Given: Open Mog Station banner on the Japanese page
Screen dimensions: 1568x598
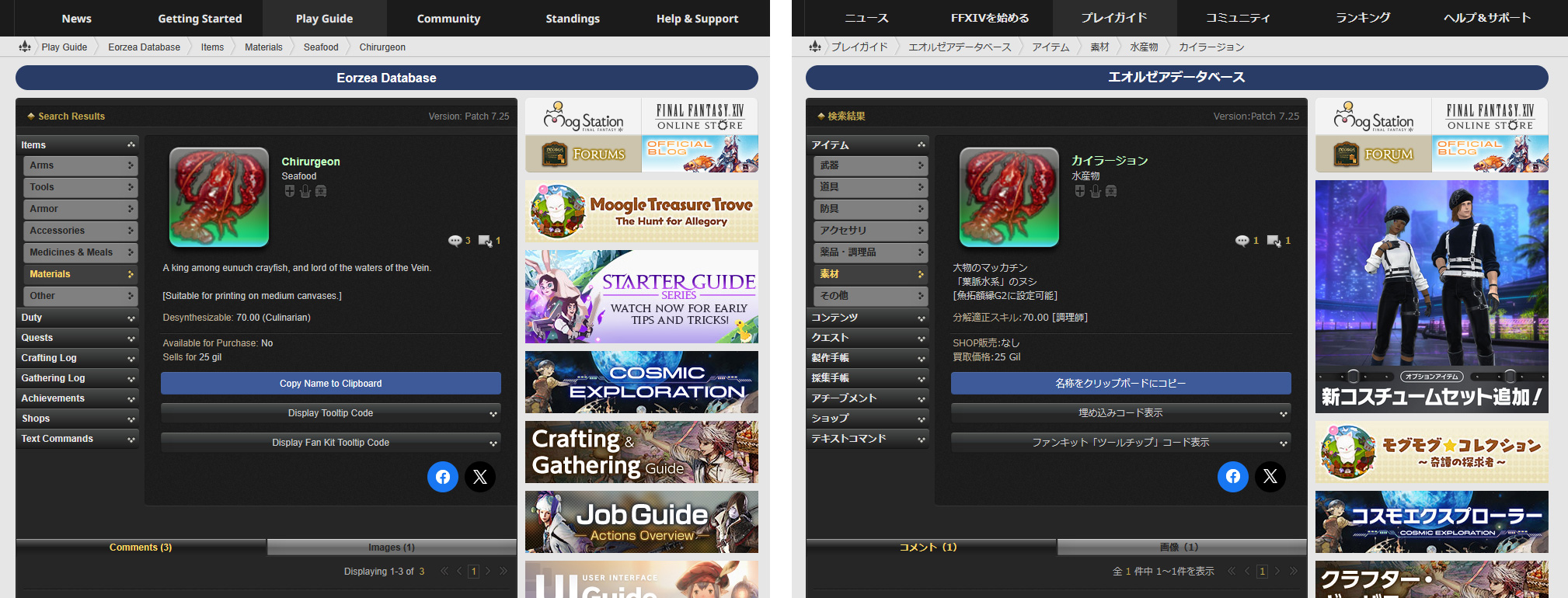Looking at the screenshot, I should coord(1374,116).
